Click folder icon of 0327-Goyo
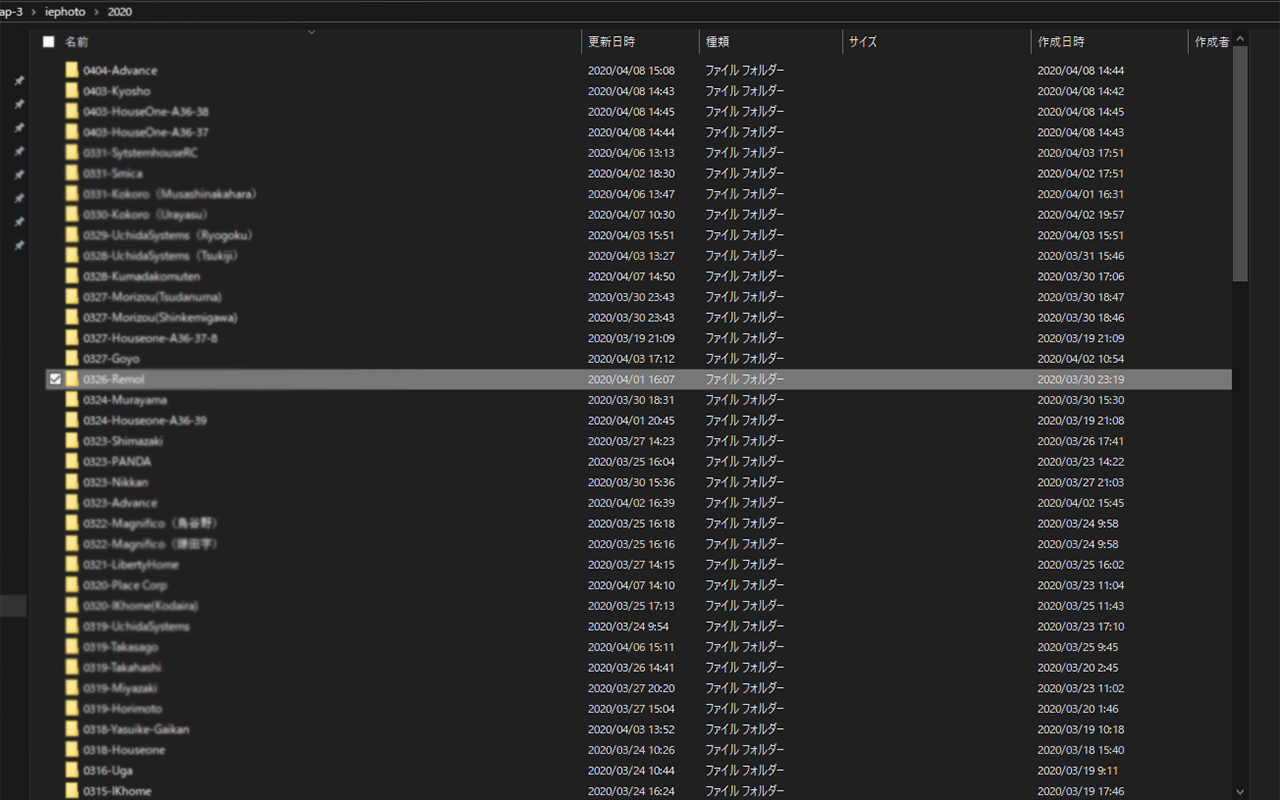1280x800 pixels. 72,358
